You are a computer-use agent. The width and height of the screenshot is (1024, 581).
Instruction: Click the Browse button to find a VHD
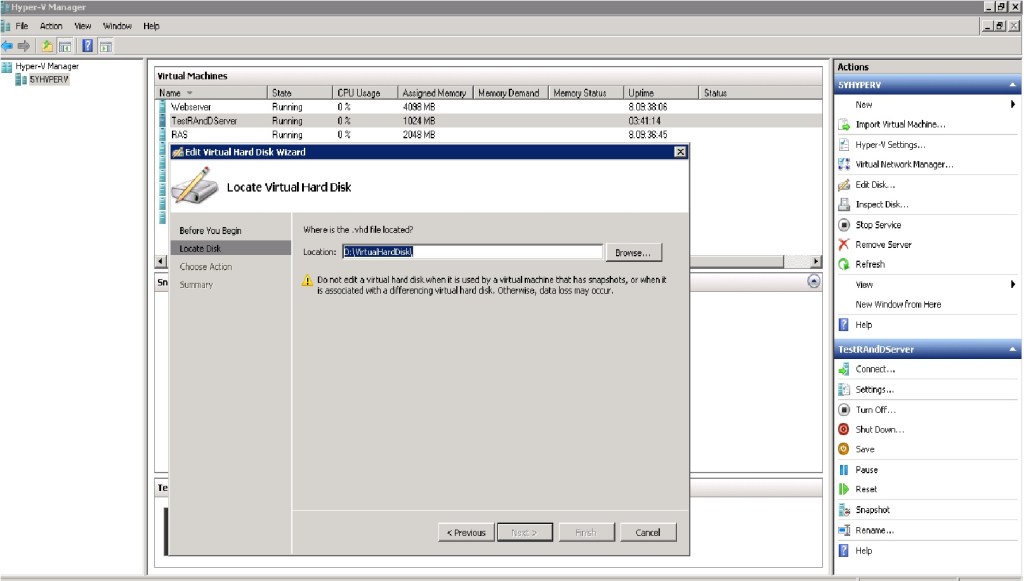pyautogui.click(x=634, y=252)
